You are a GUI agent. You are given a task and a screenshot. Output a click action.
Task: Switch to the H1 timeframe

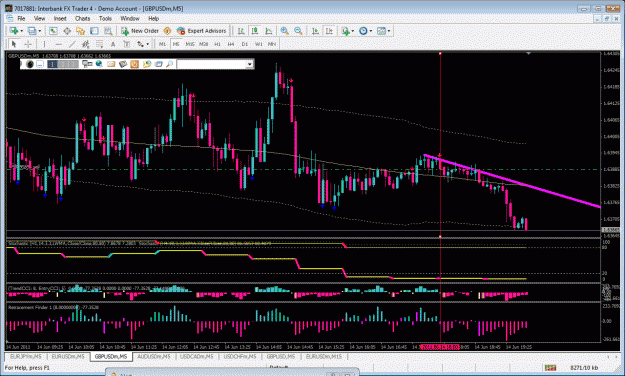pyautogui.click(x=217, y=44)
